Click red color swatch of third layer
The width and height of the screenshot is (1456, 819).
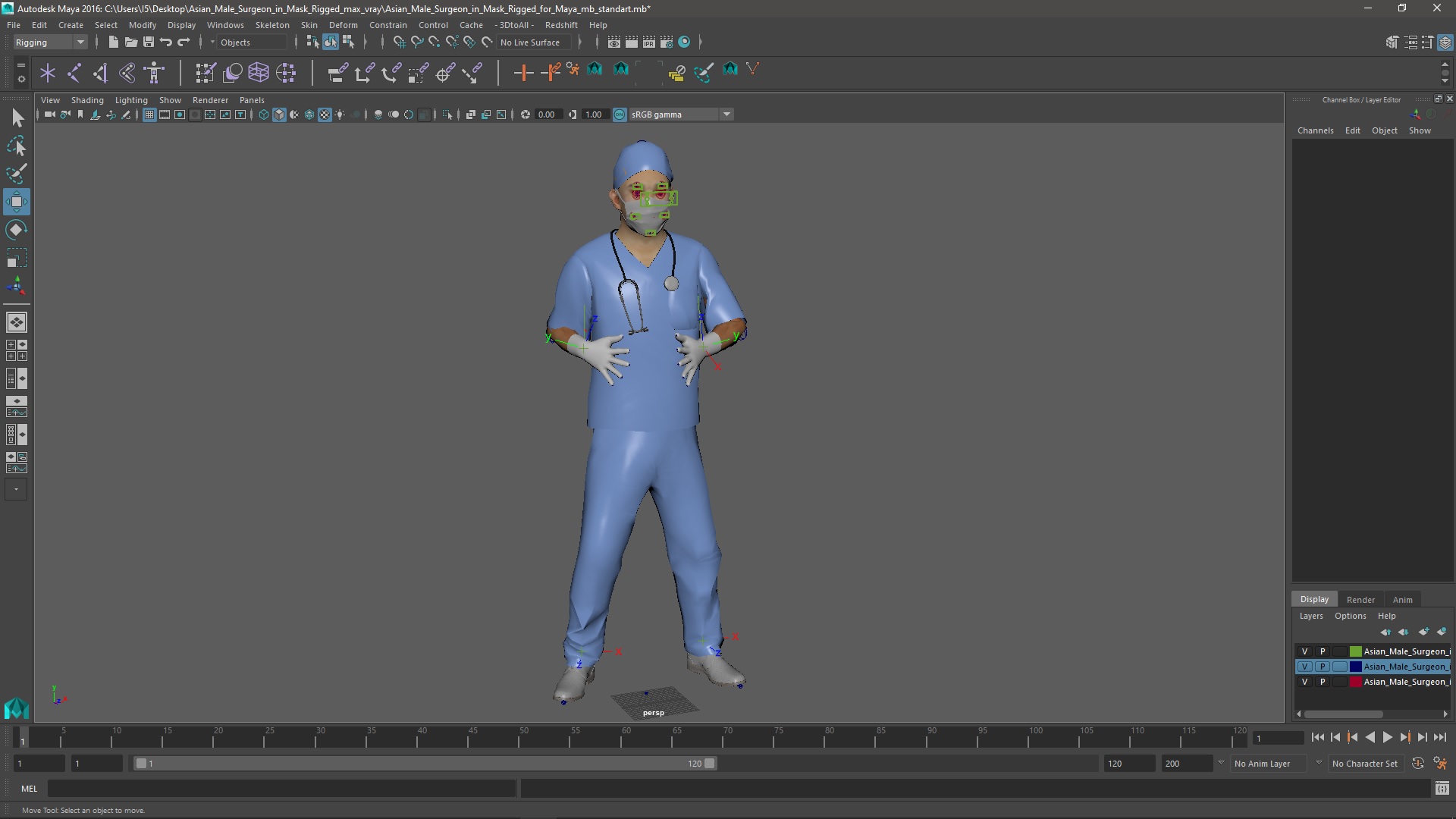pos(1355,682)
